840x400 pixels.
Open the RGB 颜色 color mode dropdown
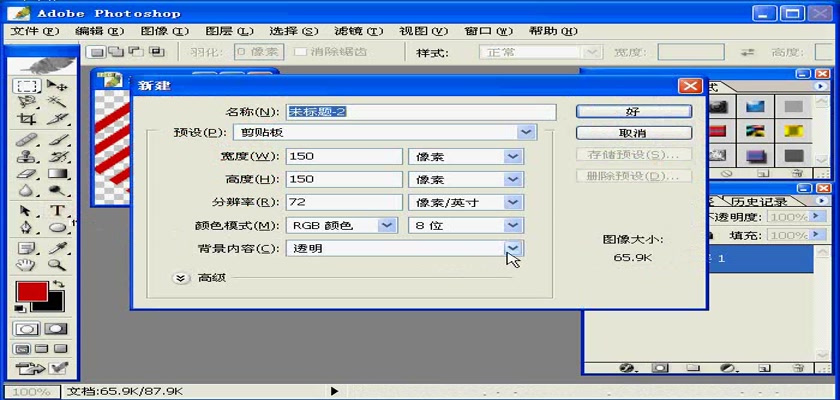pos(387,225)
